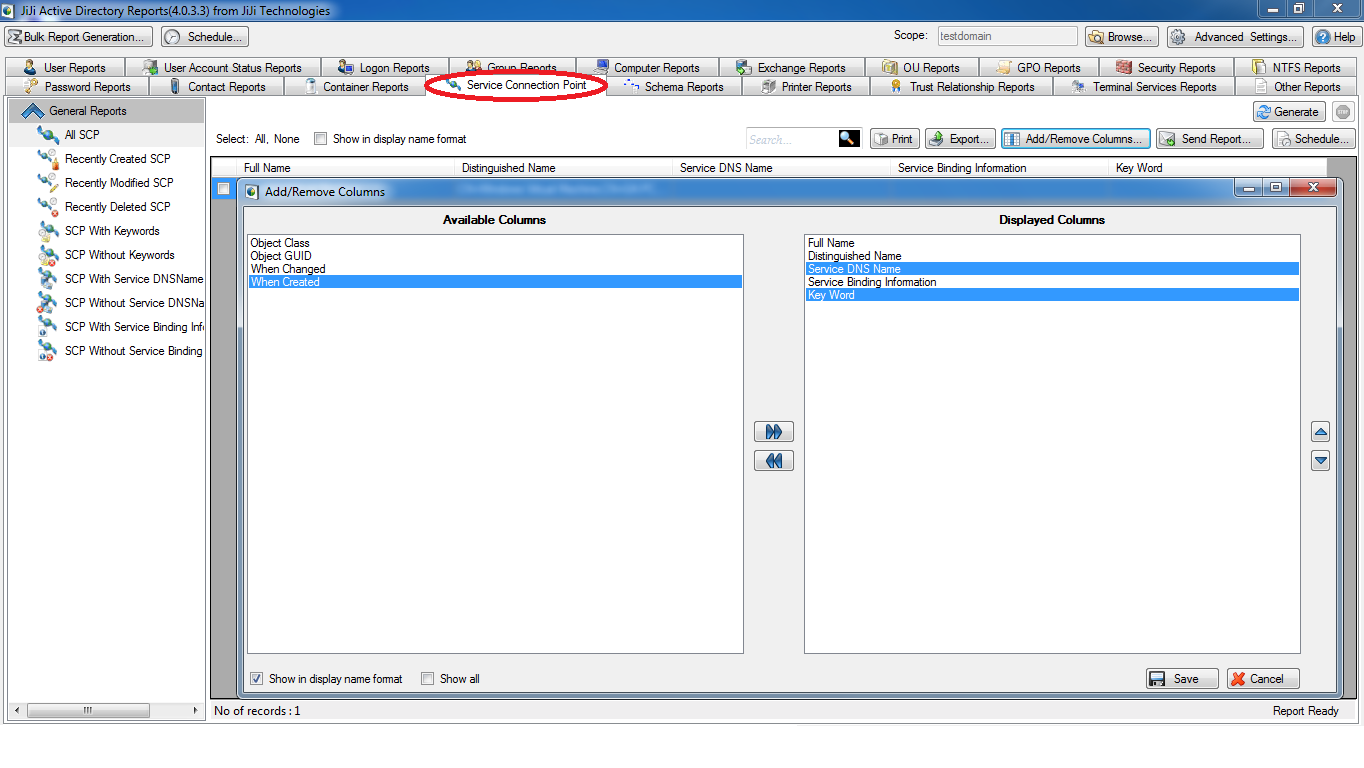Open OU Reports tab
1364x768 pixels.
click(920, 68)
